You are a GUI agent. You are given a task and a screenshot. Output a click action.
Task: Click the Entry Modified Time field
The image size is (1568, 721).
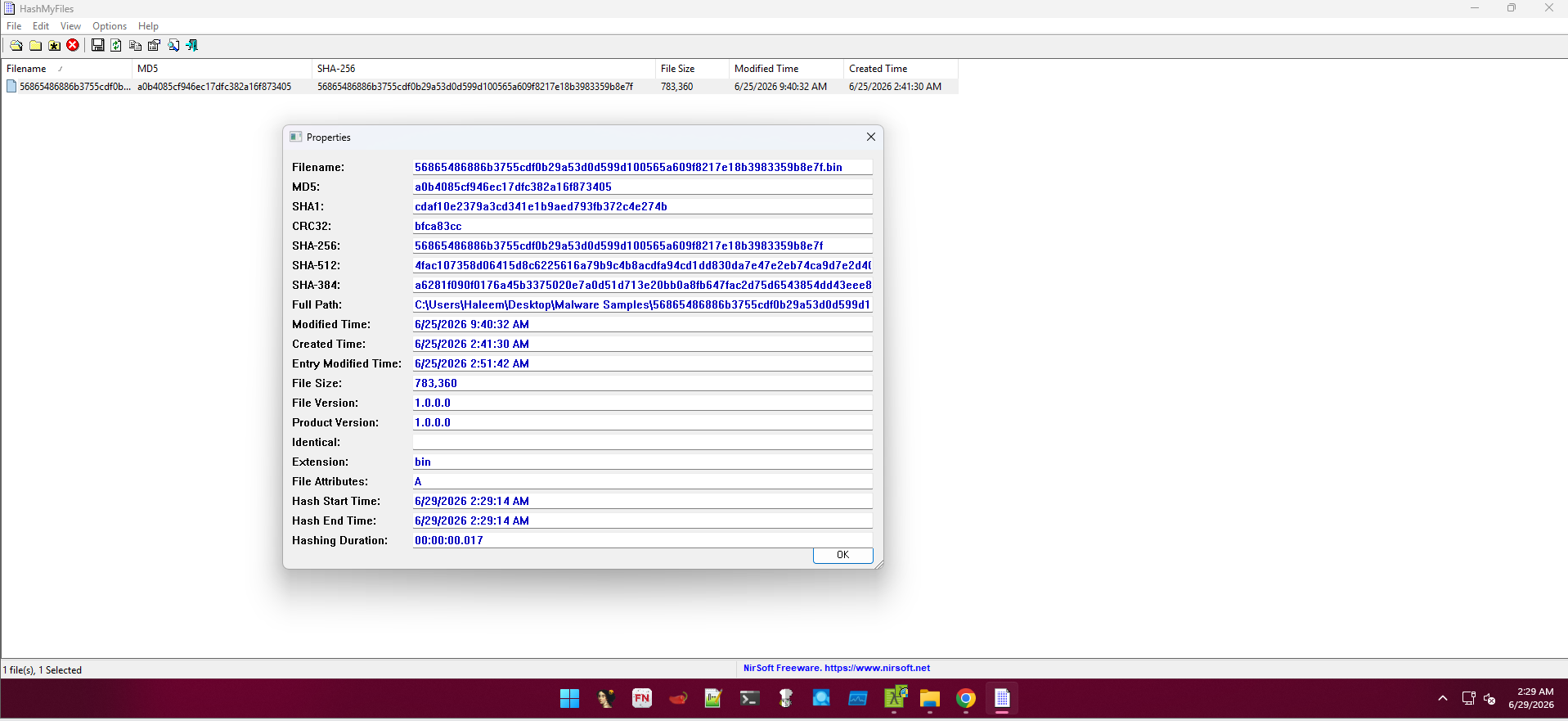[x=642, y=363]
